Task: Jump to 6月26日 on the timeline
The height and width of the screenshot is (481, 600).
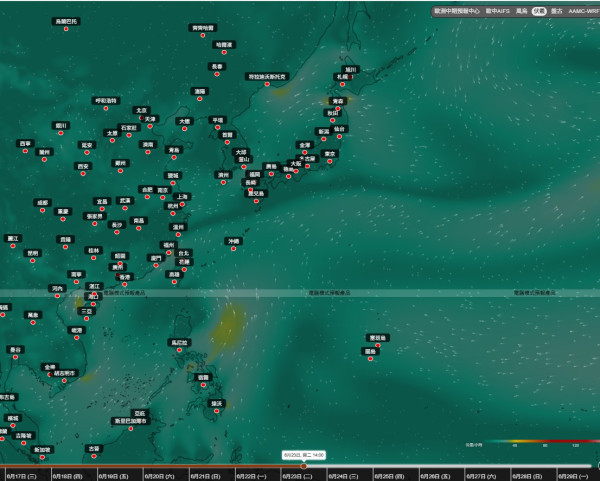Action: point(435,476)
